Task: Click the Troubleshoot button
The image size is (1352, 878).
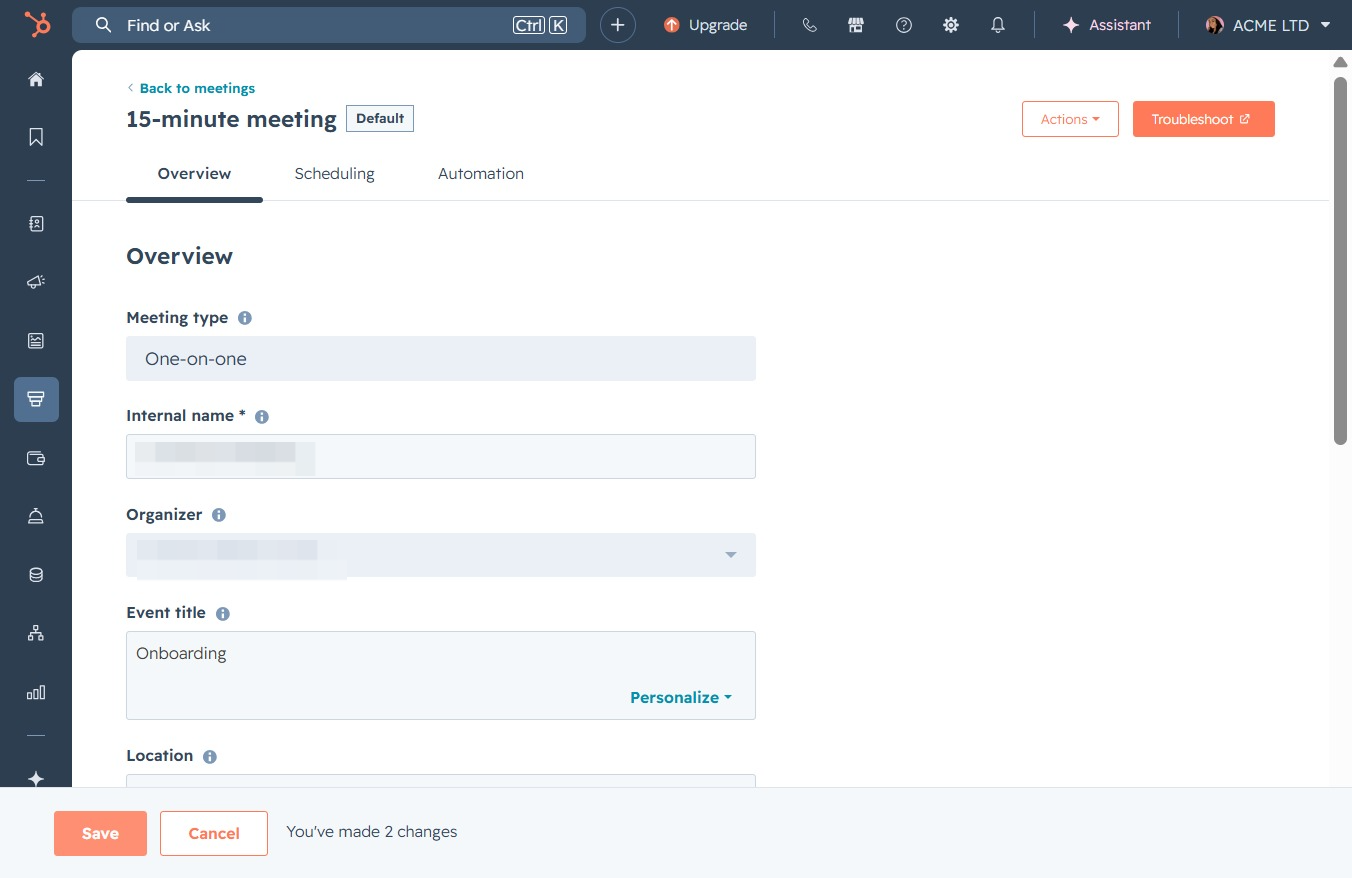Action: click(x=1204, y=119)
